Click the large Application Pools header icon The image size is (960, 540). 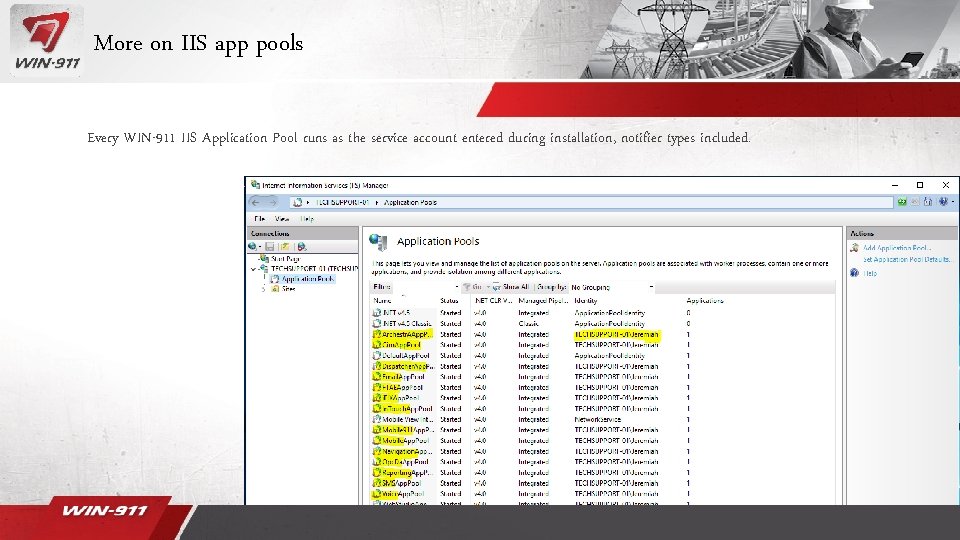click(x=378, y=242)
